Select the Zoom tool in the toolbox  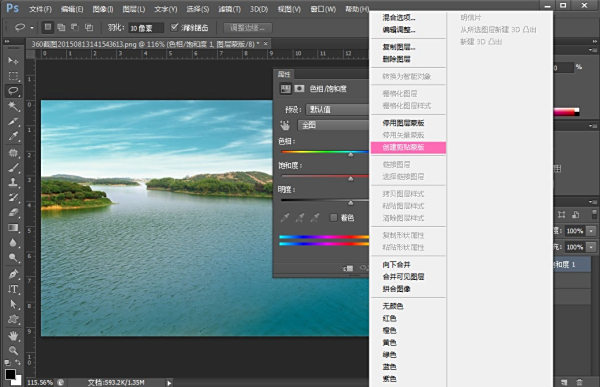(13, 350)
